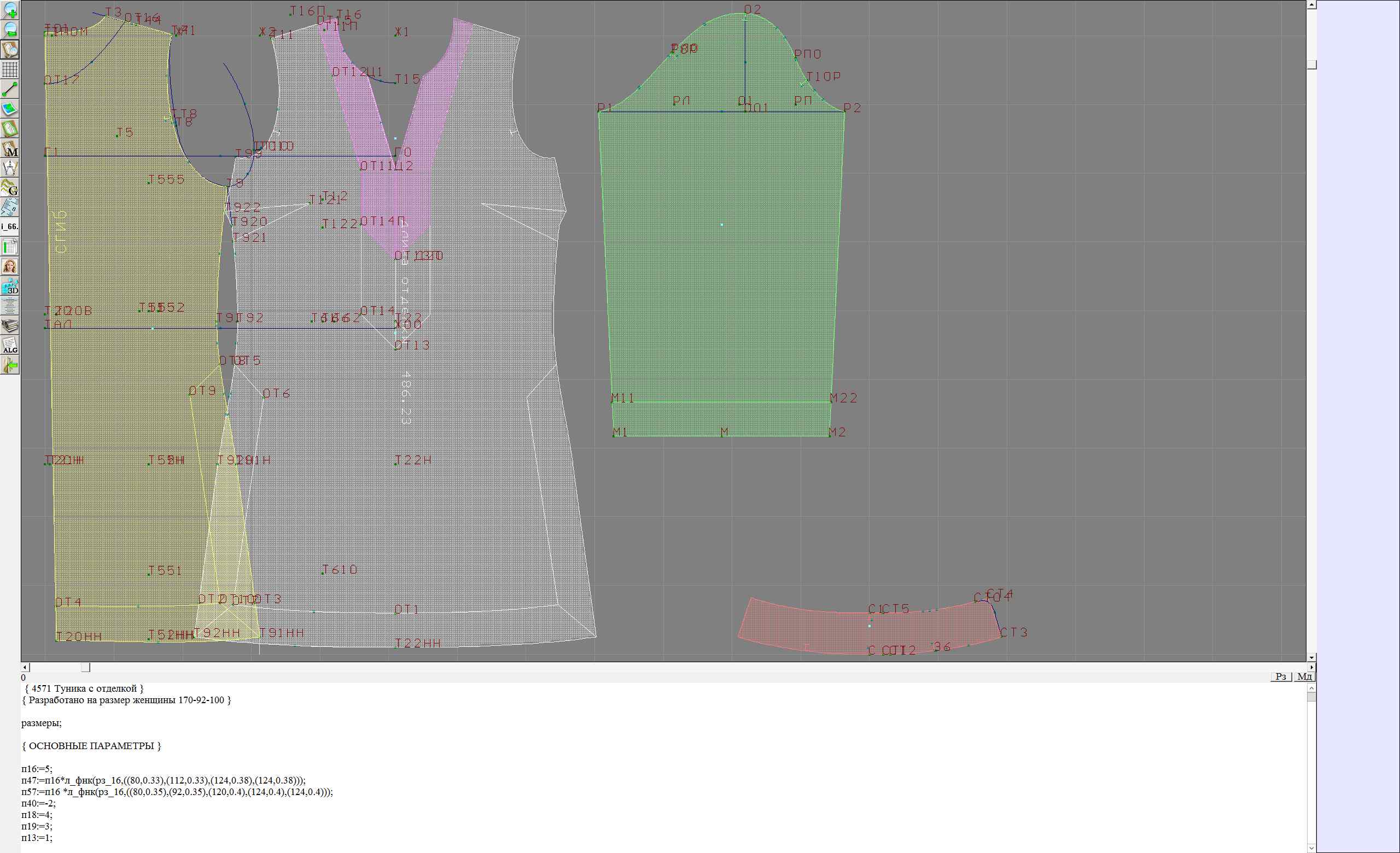Screen dimensions: 1400x853
Task: Open the ALG algorithm icon
Action: click(x=10, y=345)
